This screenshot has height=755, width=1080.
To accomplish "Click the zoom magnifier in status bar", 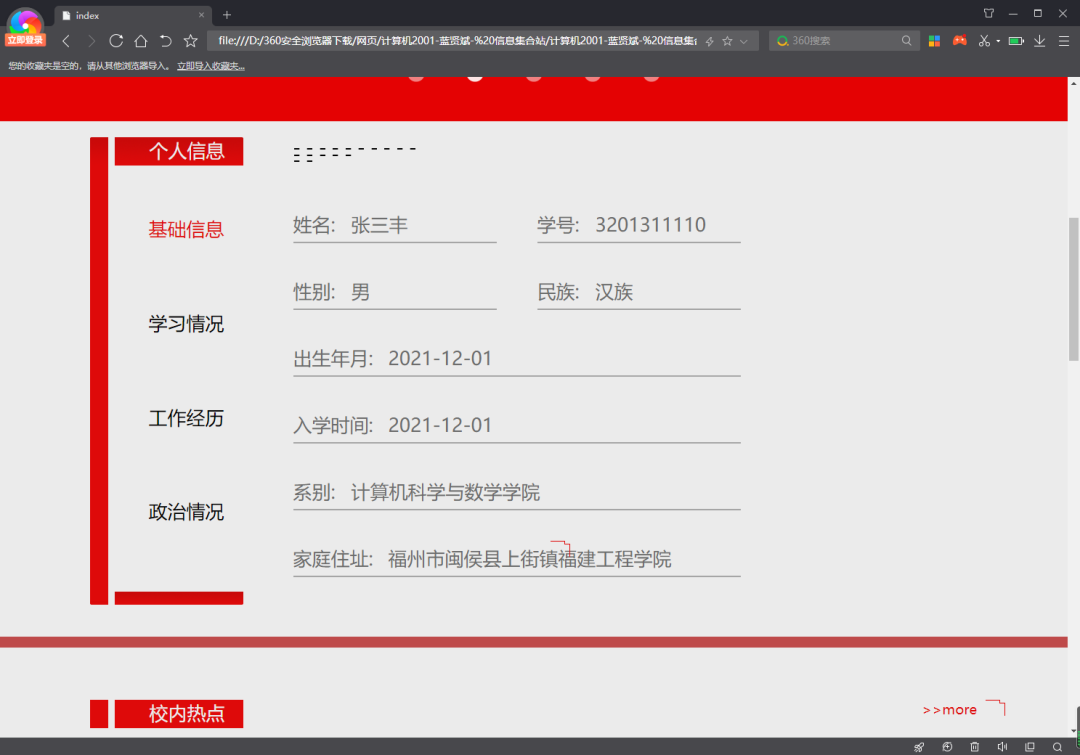I will (1057, 747).
